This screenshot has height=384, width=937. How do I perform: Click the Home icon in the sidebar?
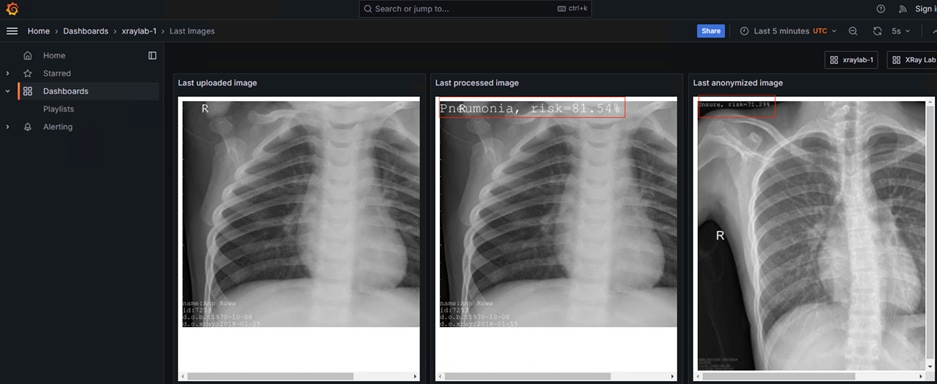[27, 56]
